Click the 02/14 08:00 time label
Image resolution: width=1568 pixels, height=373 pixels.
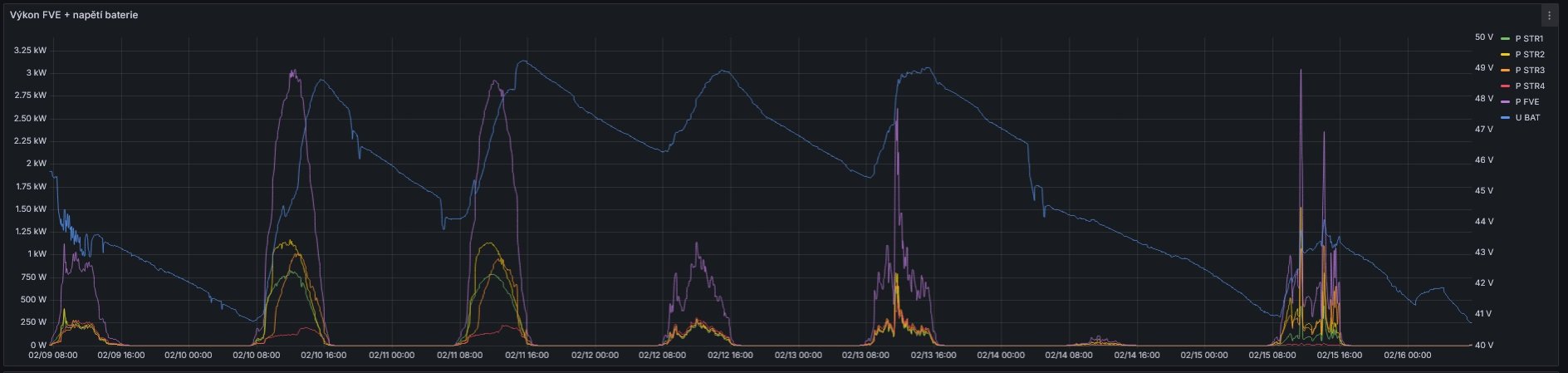(1069, 356)
